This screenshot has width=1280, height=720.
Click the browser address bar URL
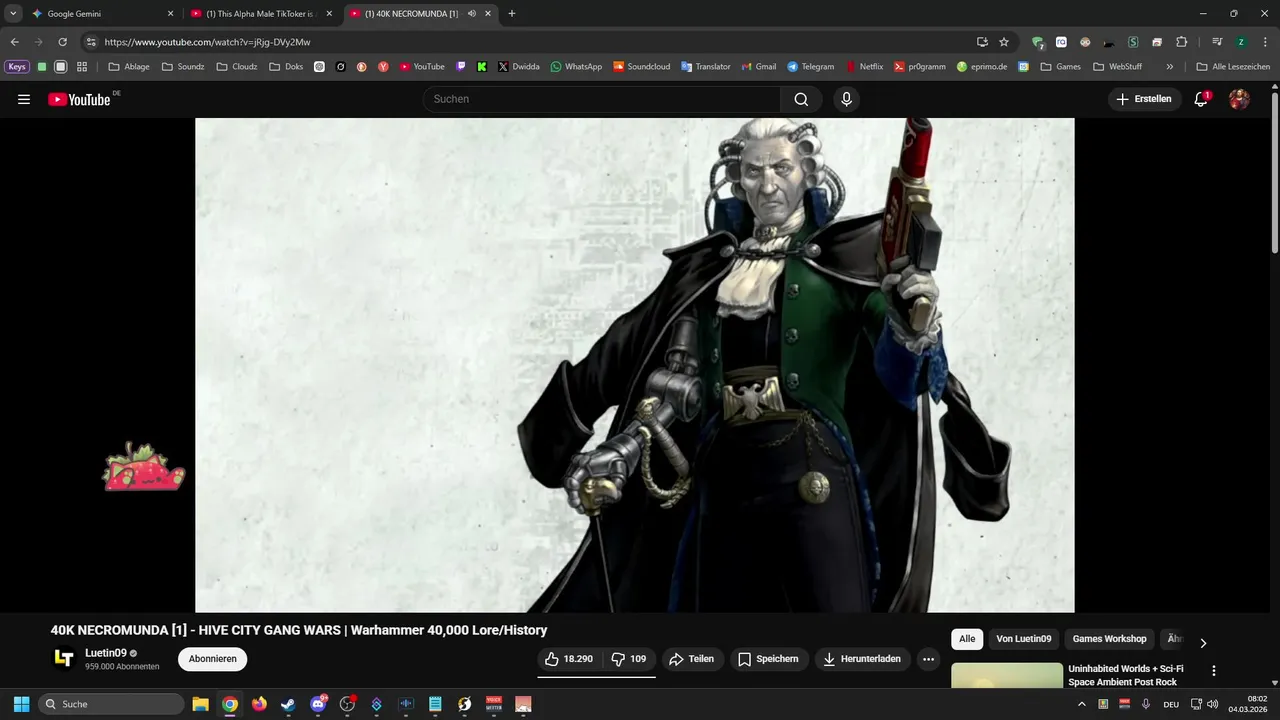207,42
